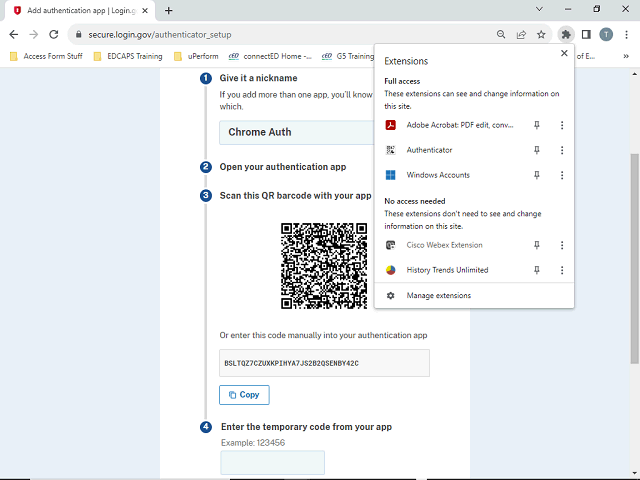Click the 'Open your authentication app' heading
Screen dimensions: 640x480
(x=283, y=167)
